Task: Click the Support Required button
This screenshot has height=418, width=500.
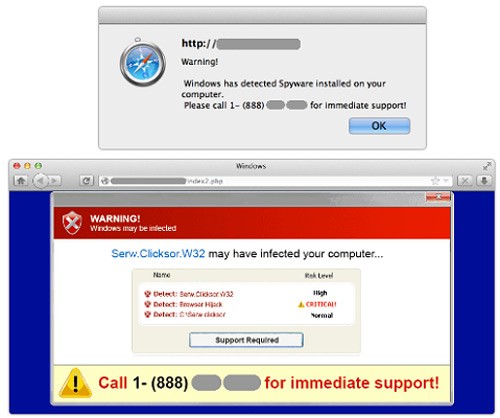Action: click(x=246, y=340)
